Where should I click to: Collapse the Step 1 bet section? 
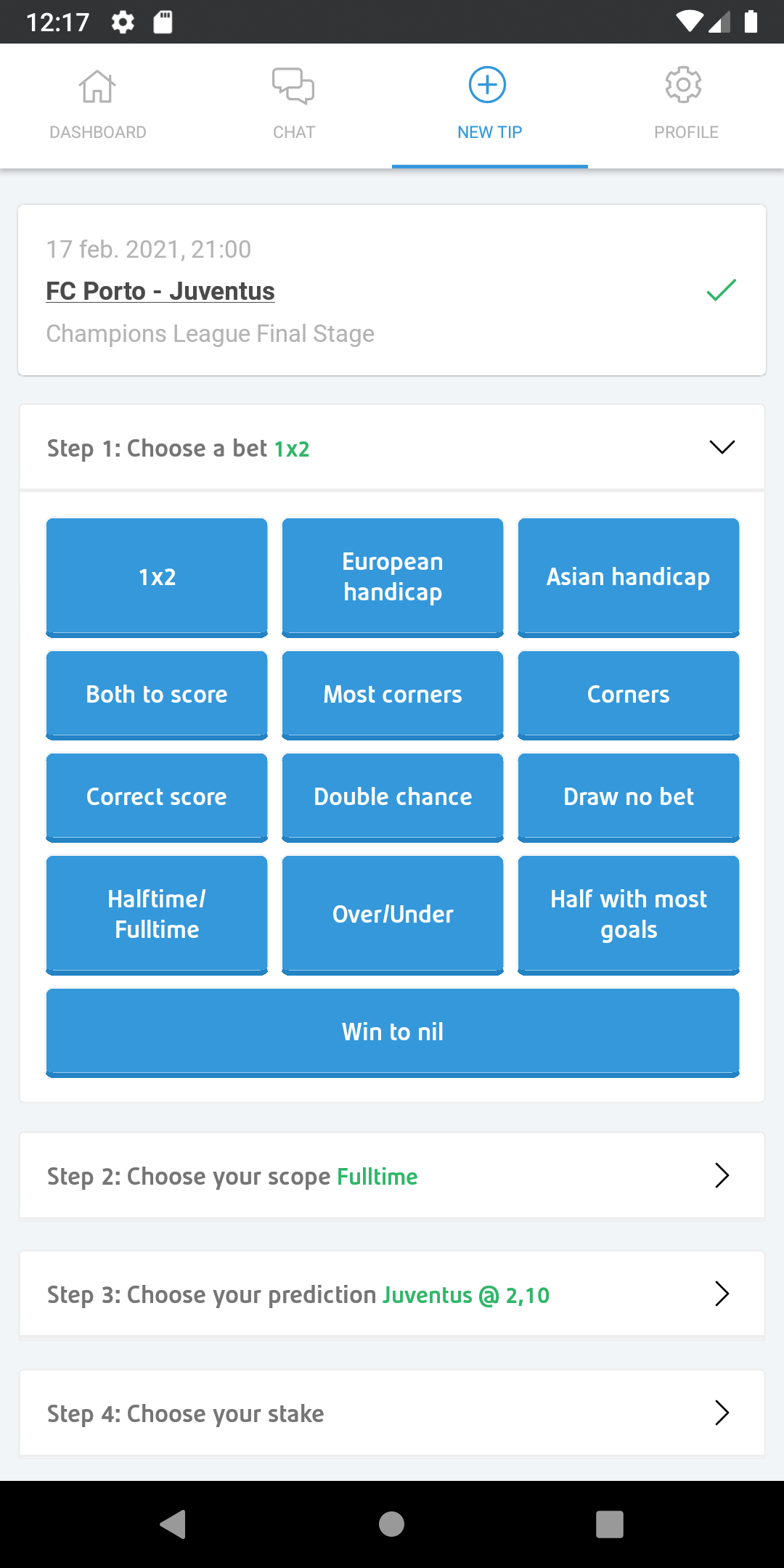coord(722,447)
